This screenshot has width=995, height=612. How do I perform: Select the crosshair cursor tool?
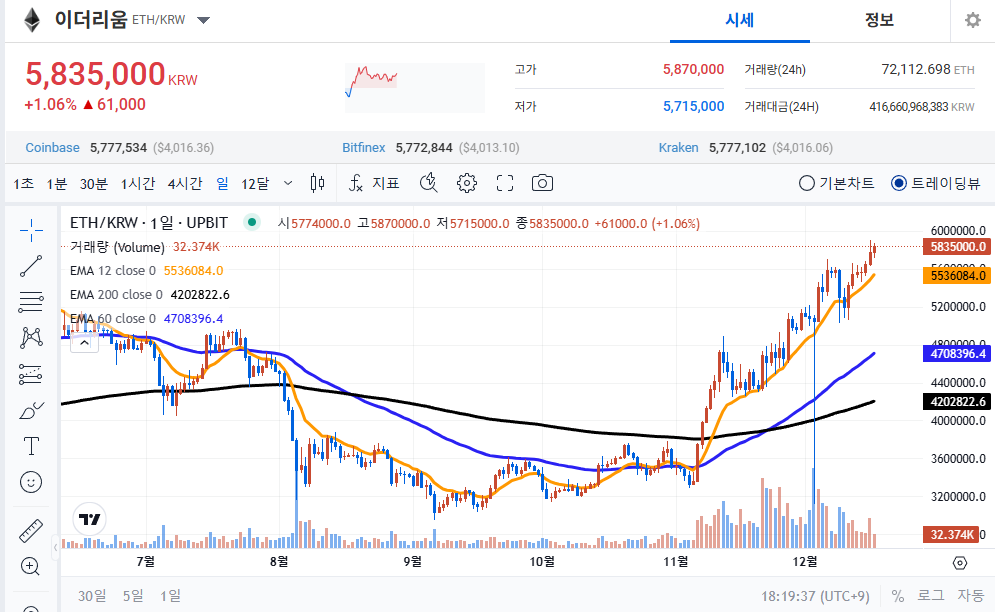31,230
